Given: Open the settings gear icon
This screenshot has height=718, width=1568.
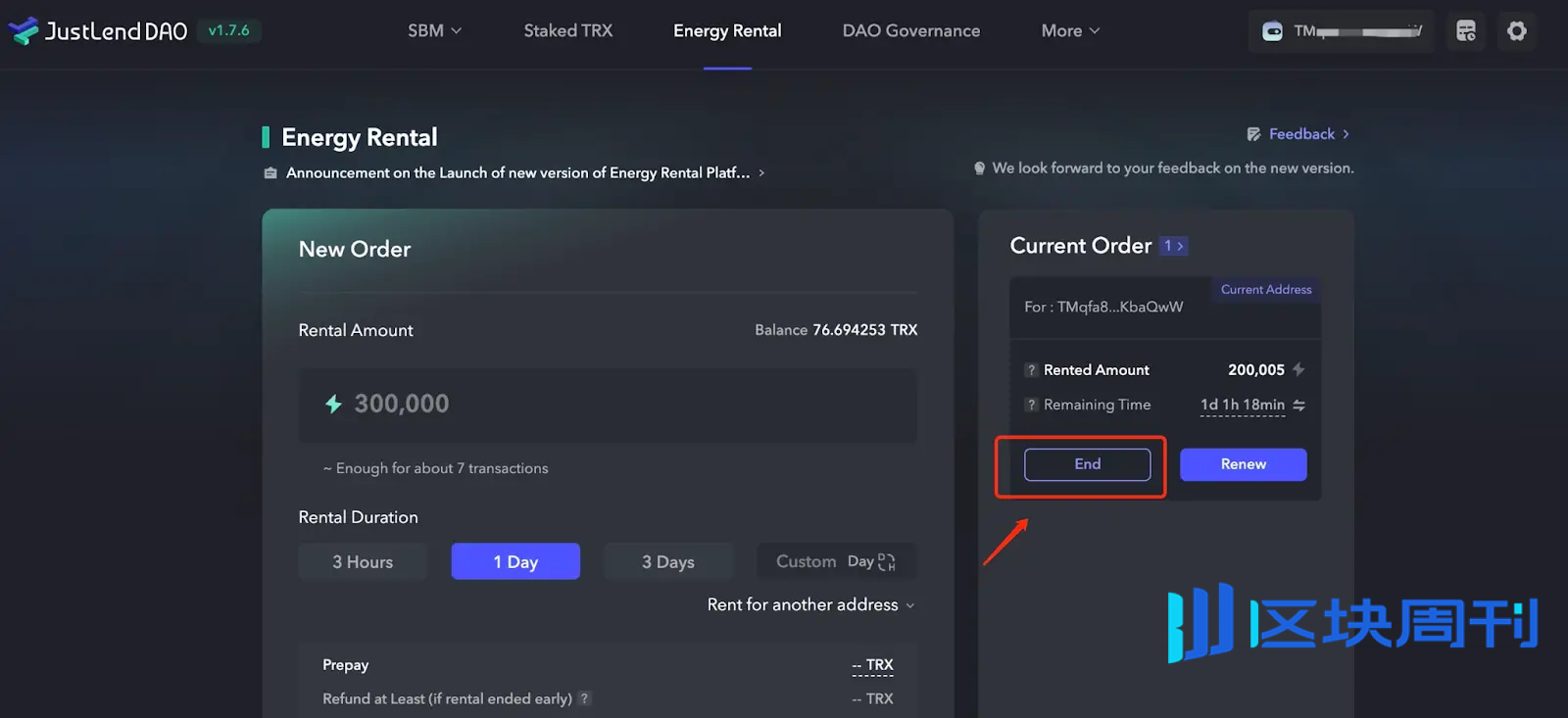Looking at the screenshot, I should [1517, 31].
